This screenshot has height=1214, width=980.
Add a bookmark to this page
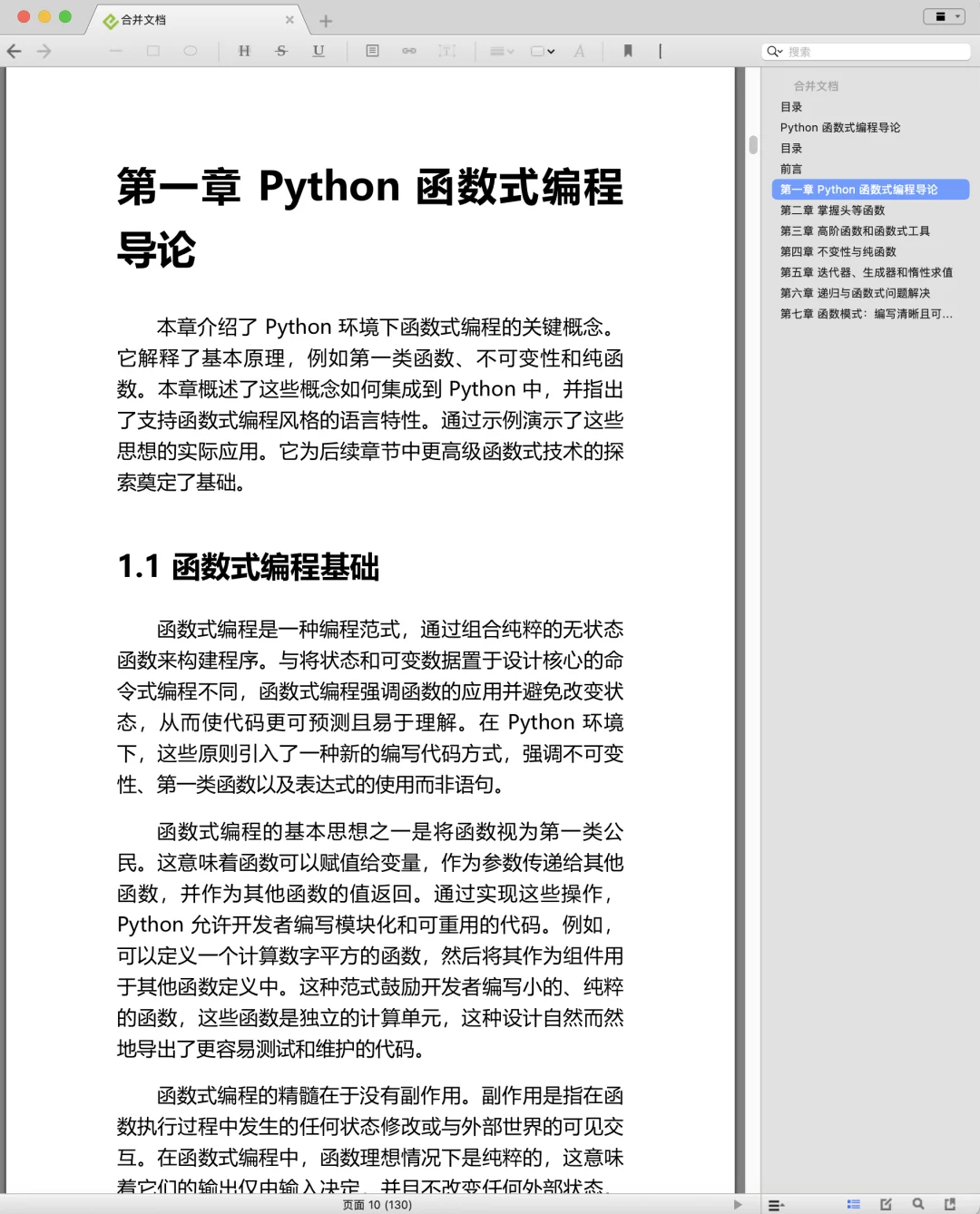[628, 51]
